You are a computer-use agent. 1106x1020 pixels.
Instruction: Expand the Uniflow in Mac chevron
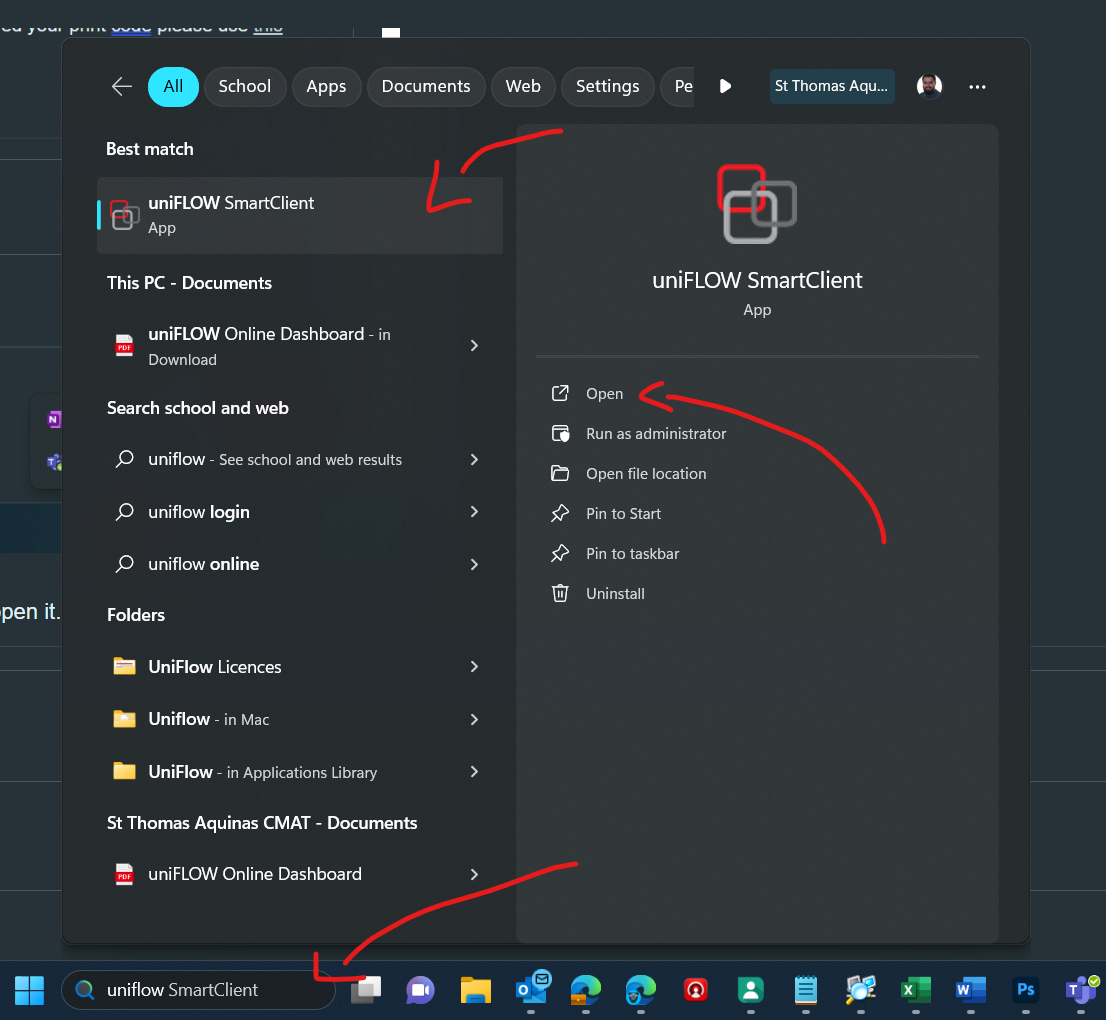click(x=474, y=719)
